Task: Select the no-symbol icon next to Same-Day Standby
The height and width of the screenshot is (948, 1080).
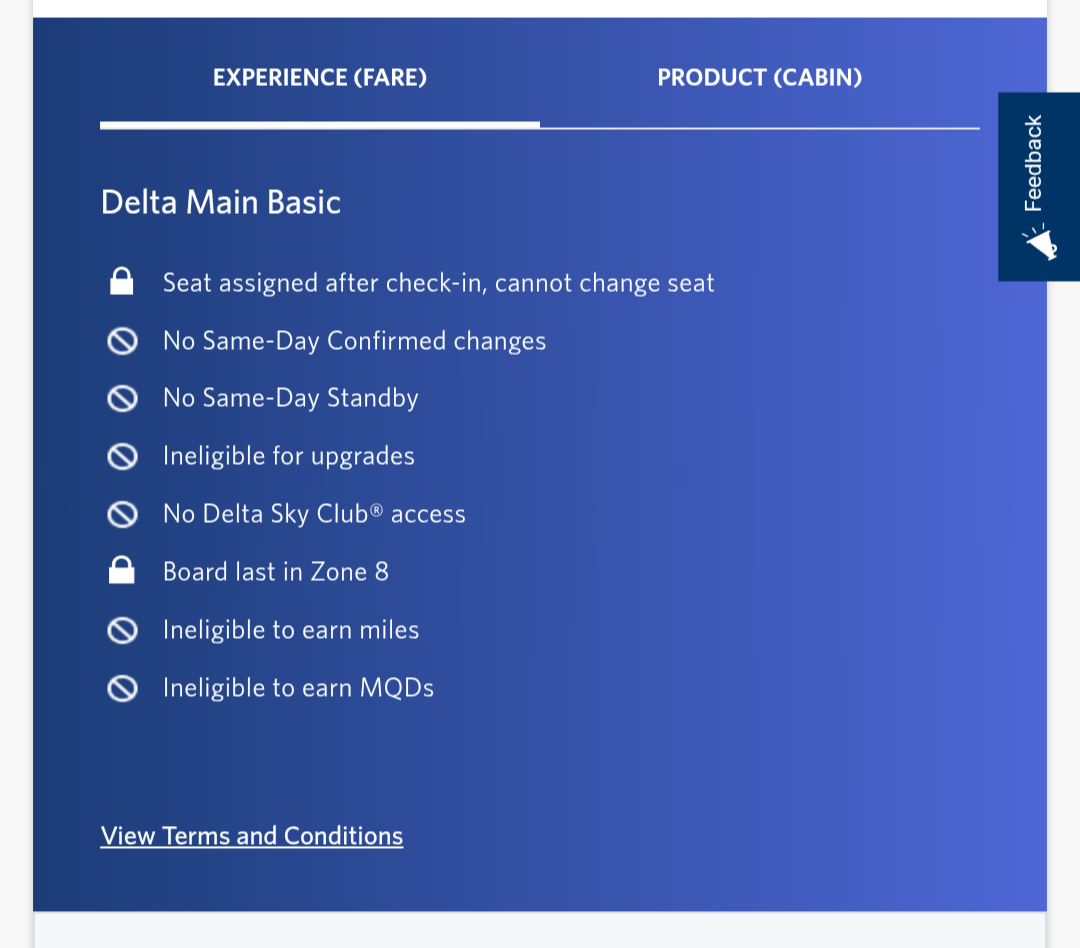Action: (x=121, y=398)
